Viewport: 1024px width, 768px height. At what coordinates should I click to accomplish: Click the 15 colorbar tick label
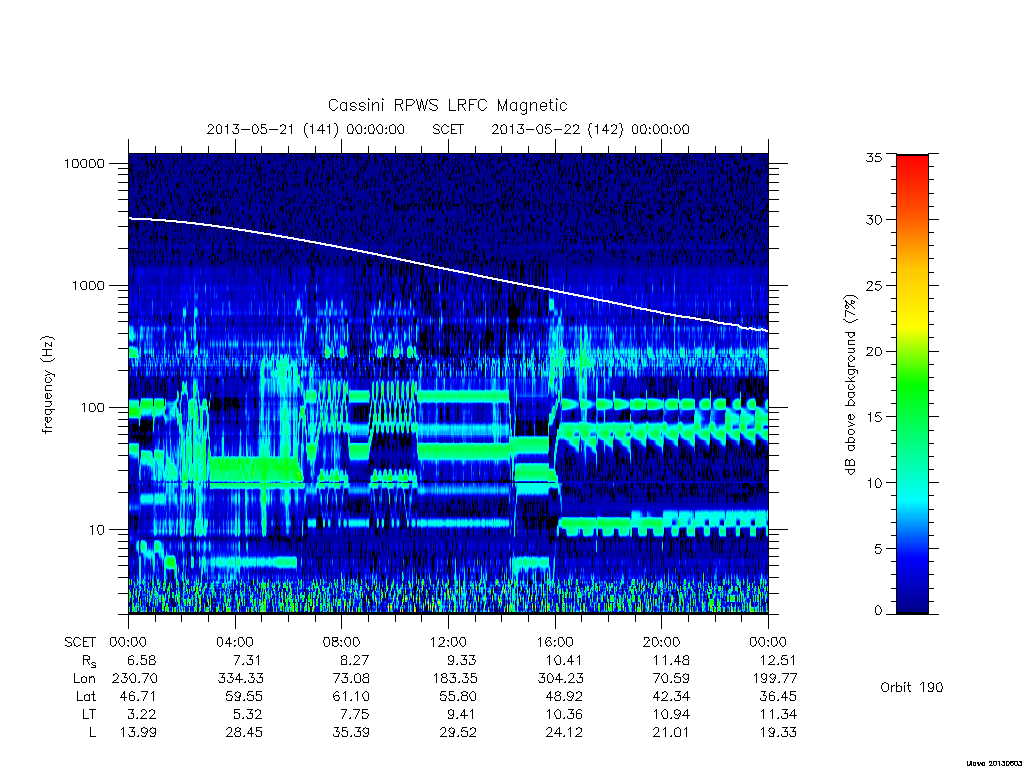click(873, 417)
